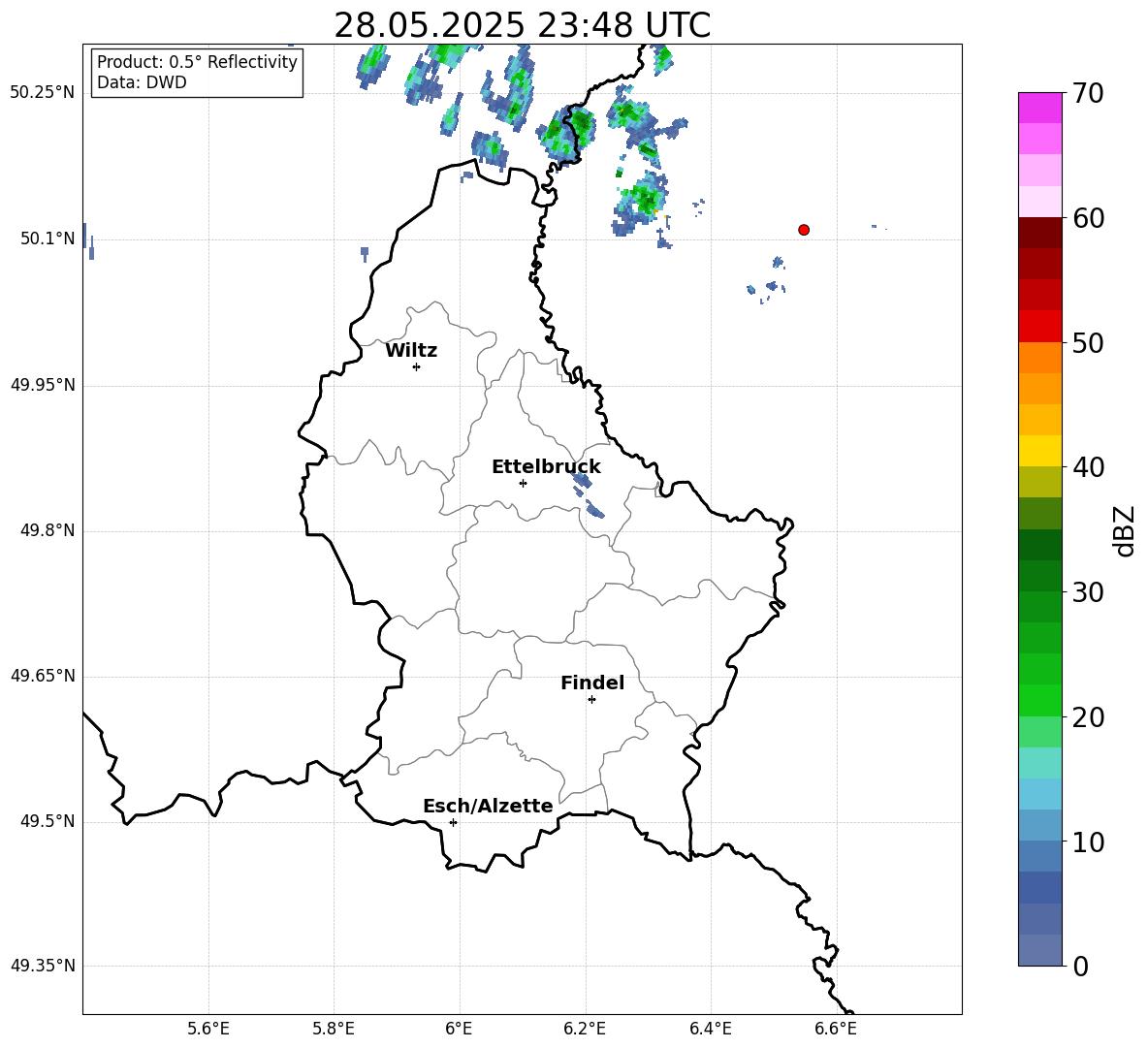
Task: Click the 50 tick label on colorbar
Action: (1088, 342)
